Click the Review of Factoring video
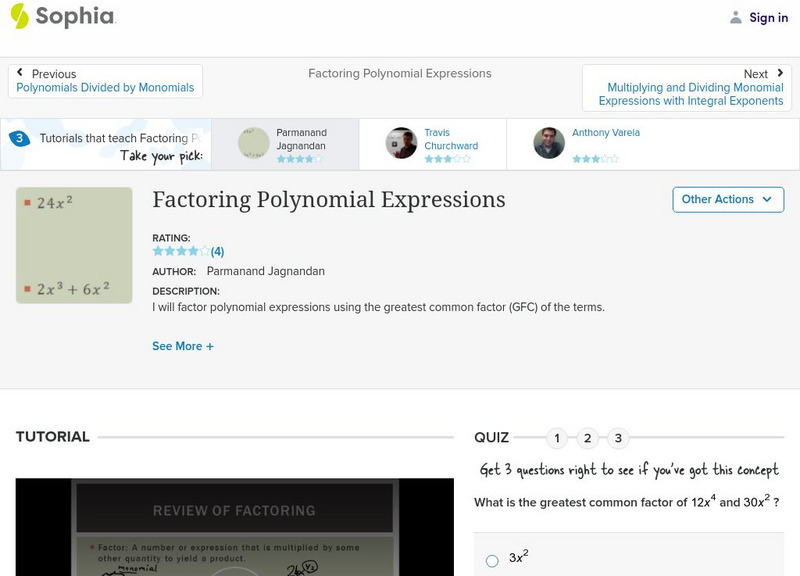This screenshot has width=800, height=576. coord(234,527)
